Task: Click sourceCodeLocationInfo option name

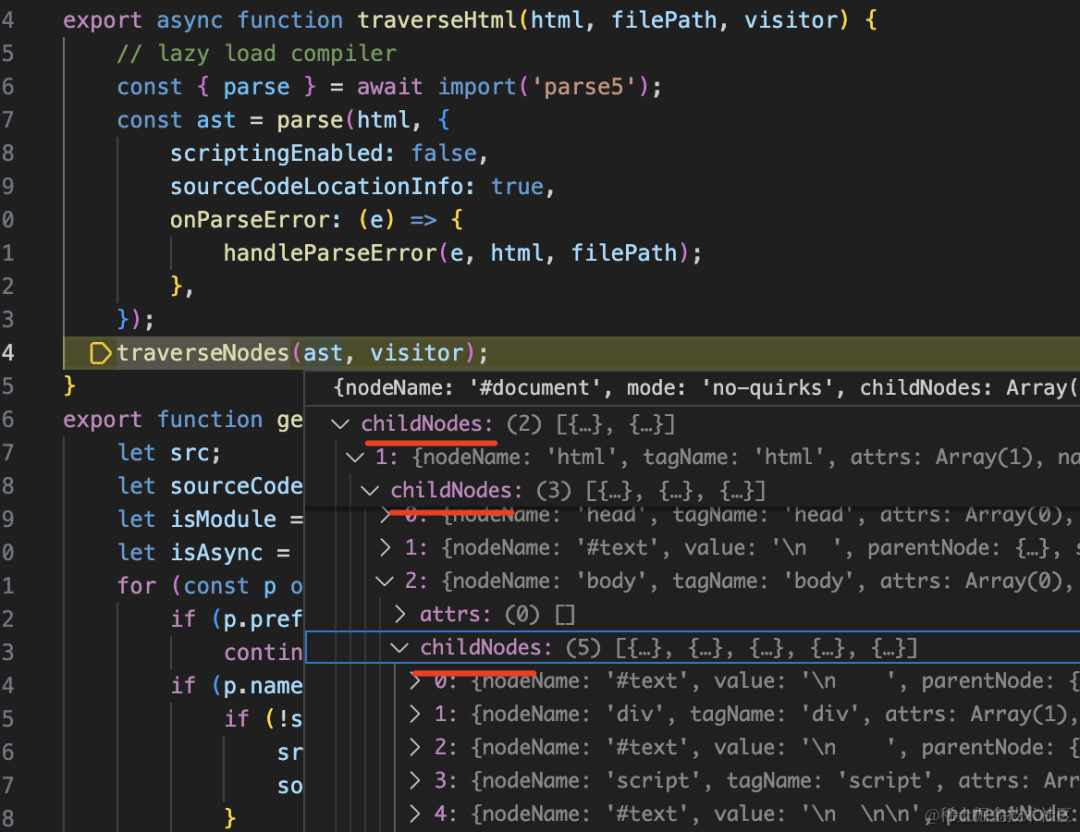Action: click(x=317, y=187)
